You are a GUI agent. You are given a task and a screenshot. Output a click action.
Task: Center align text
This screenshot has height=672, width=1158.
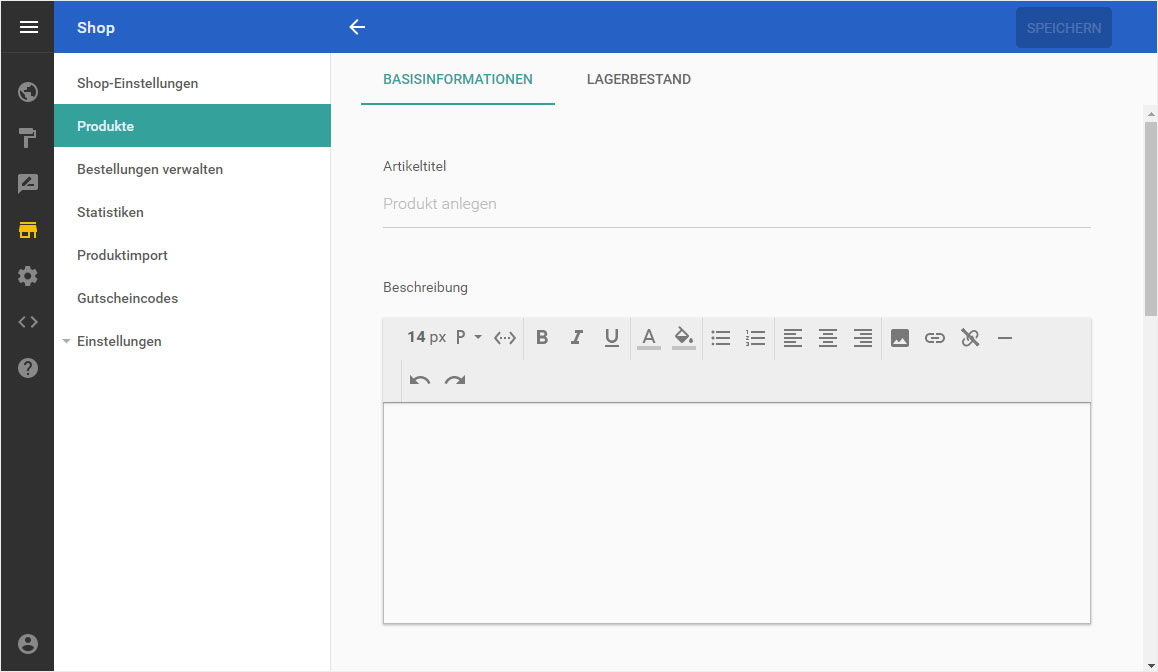(828, 338)
